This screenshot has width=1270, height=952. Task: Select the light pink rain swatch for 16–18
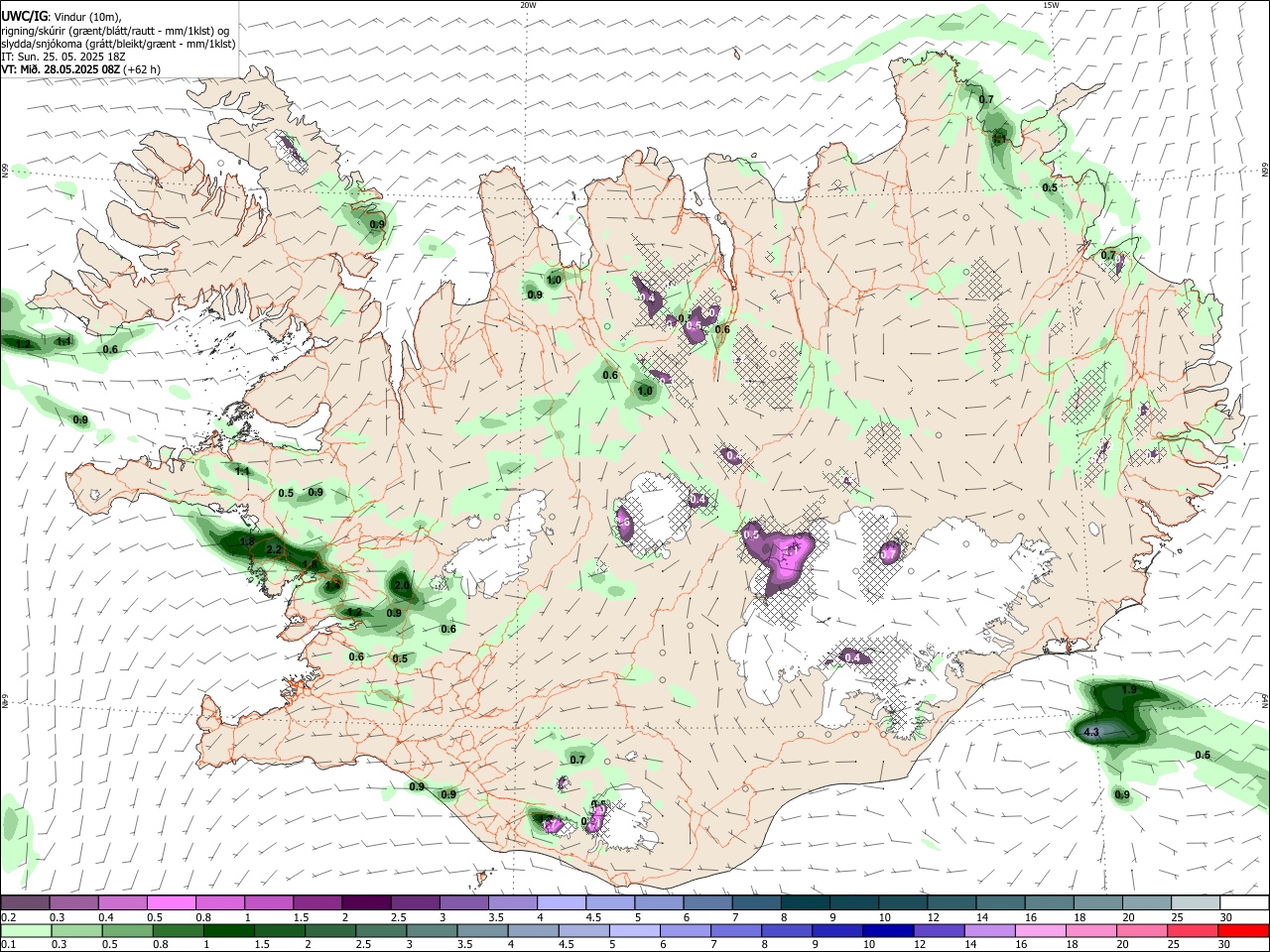click(1038, 929)
